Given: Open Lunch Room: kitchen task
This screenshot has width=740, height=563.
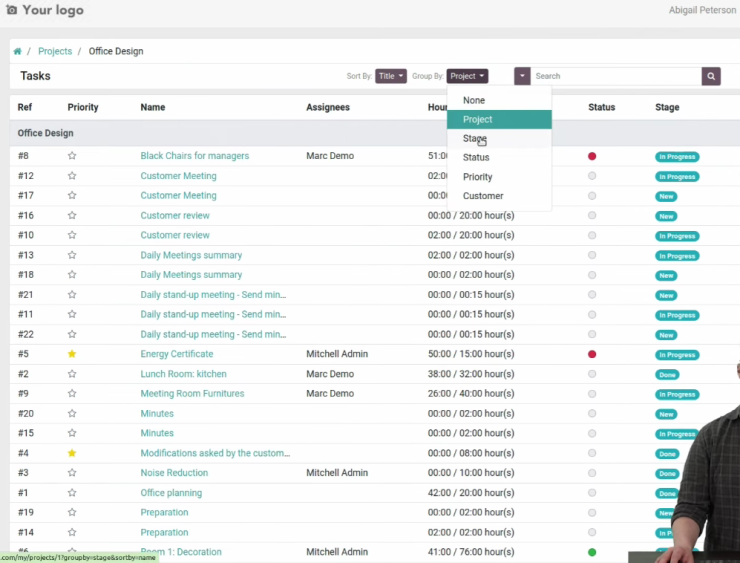Looking at the screenshot, I should (184, 374).
